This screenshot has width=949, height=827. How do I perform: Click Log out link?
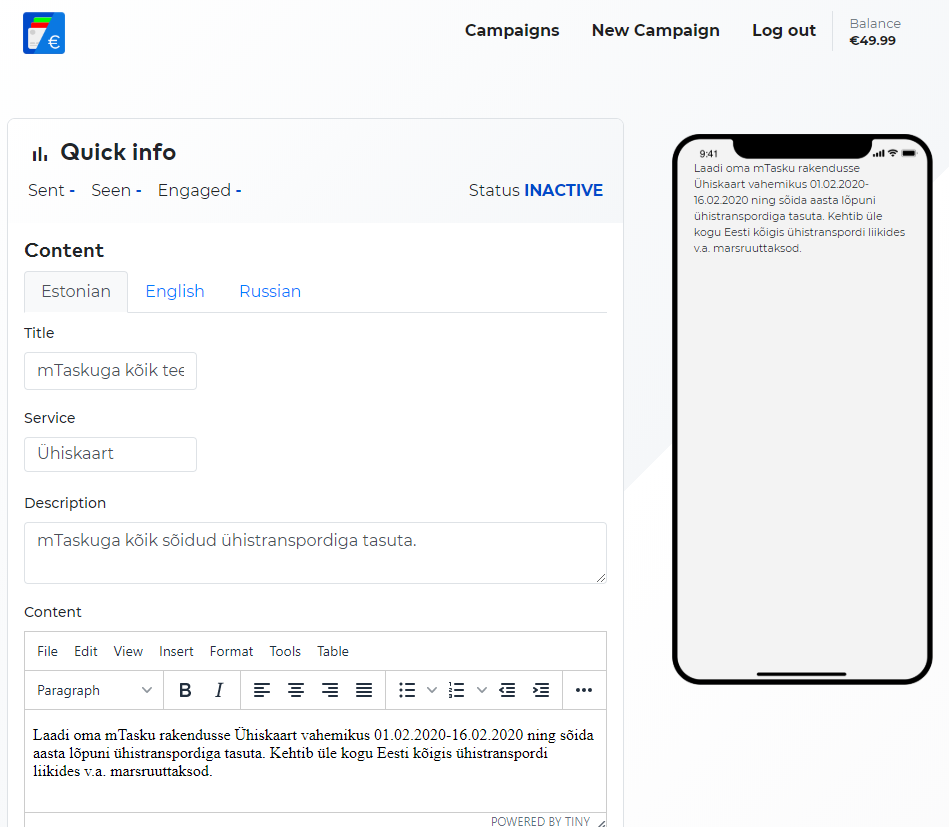[784, 30]
